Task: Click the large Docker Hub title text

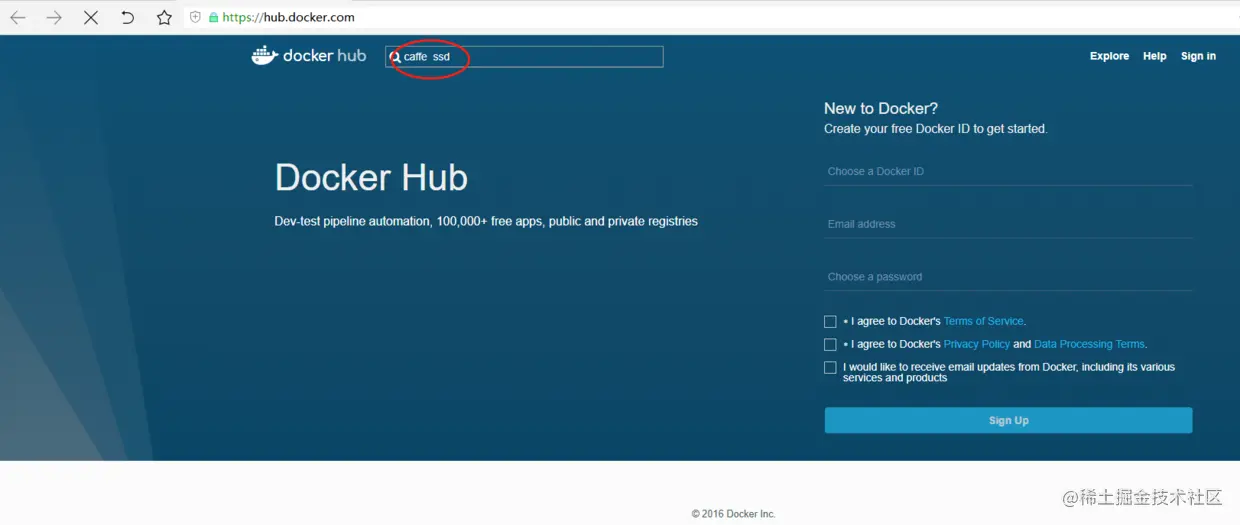Action: (x=371, y=177)
